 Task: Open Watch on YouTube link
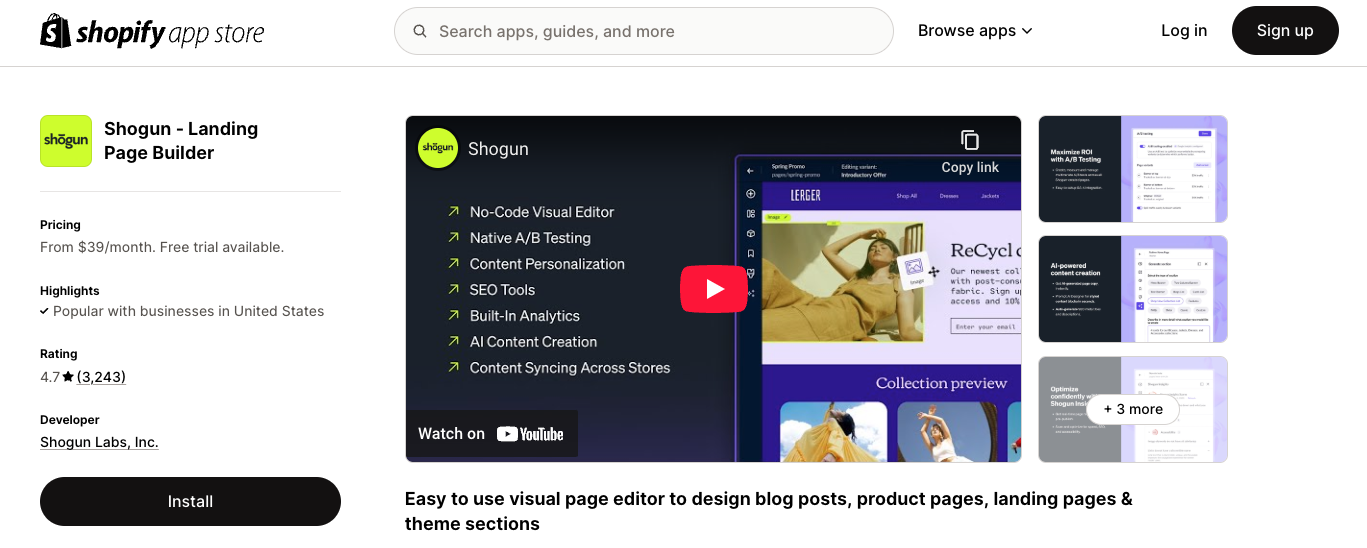491,434
